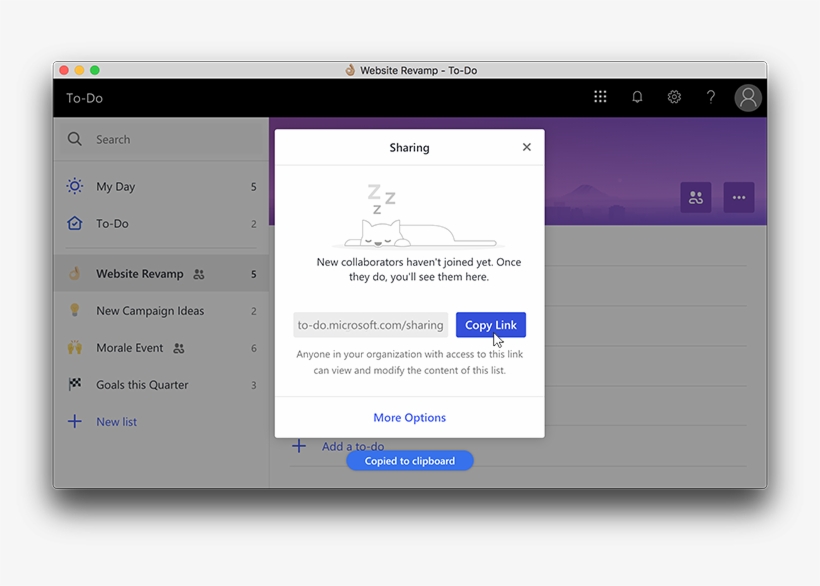Click the green maximize window button
The height and width of the screenshot is (586, 820).
(x=95, y=70)
